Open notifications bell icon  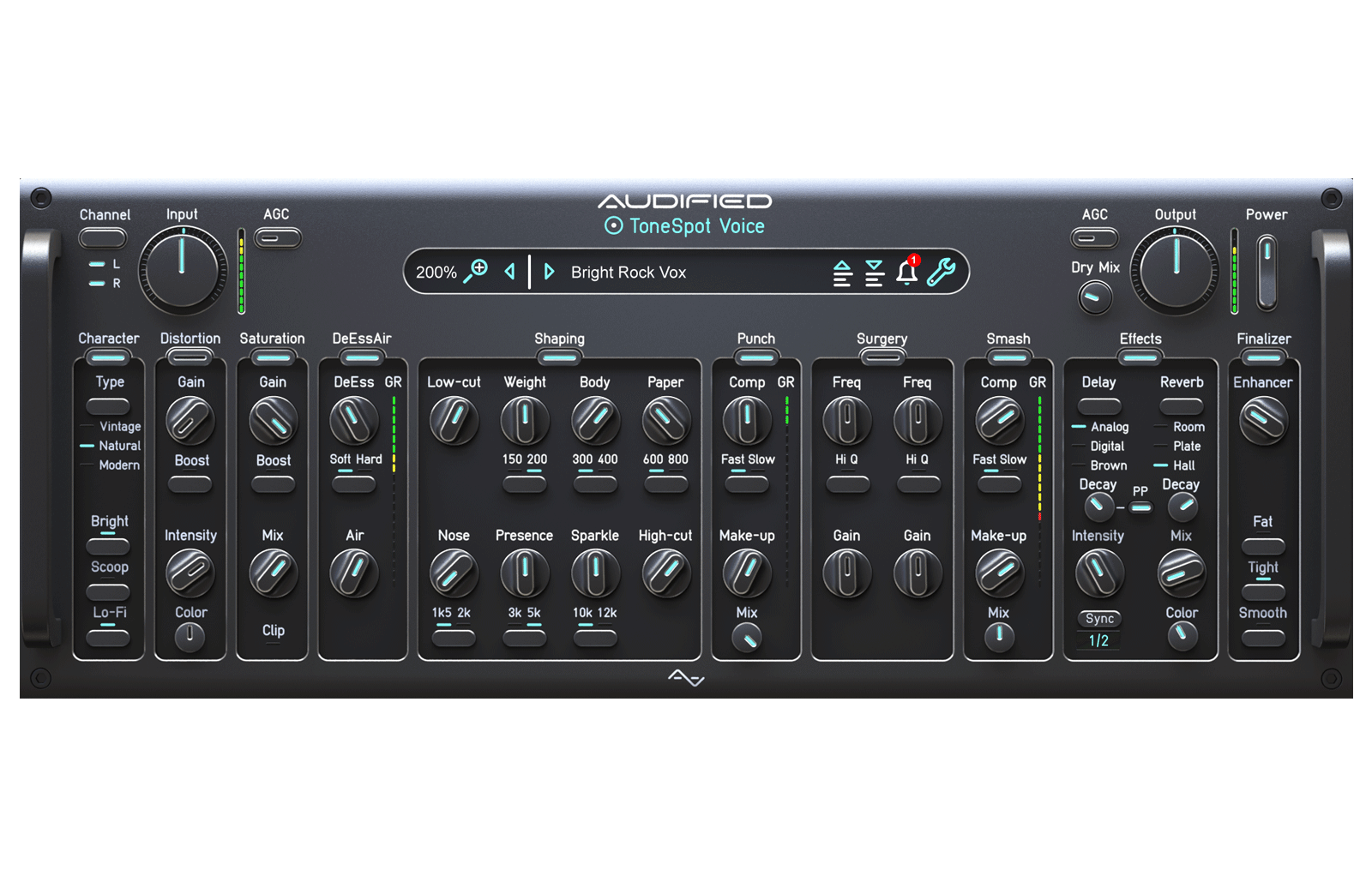(907, 271)
